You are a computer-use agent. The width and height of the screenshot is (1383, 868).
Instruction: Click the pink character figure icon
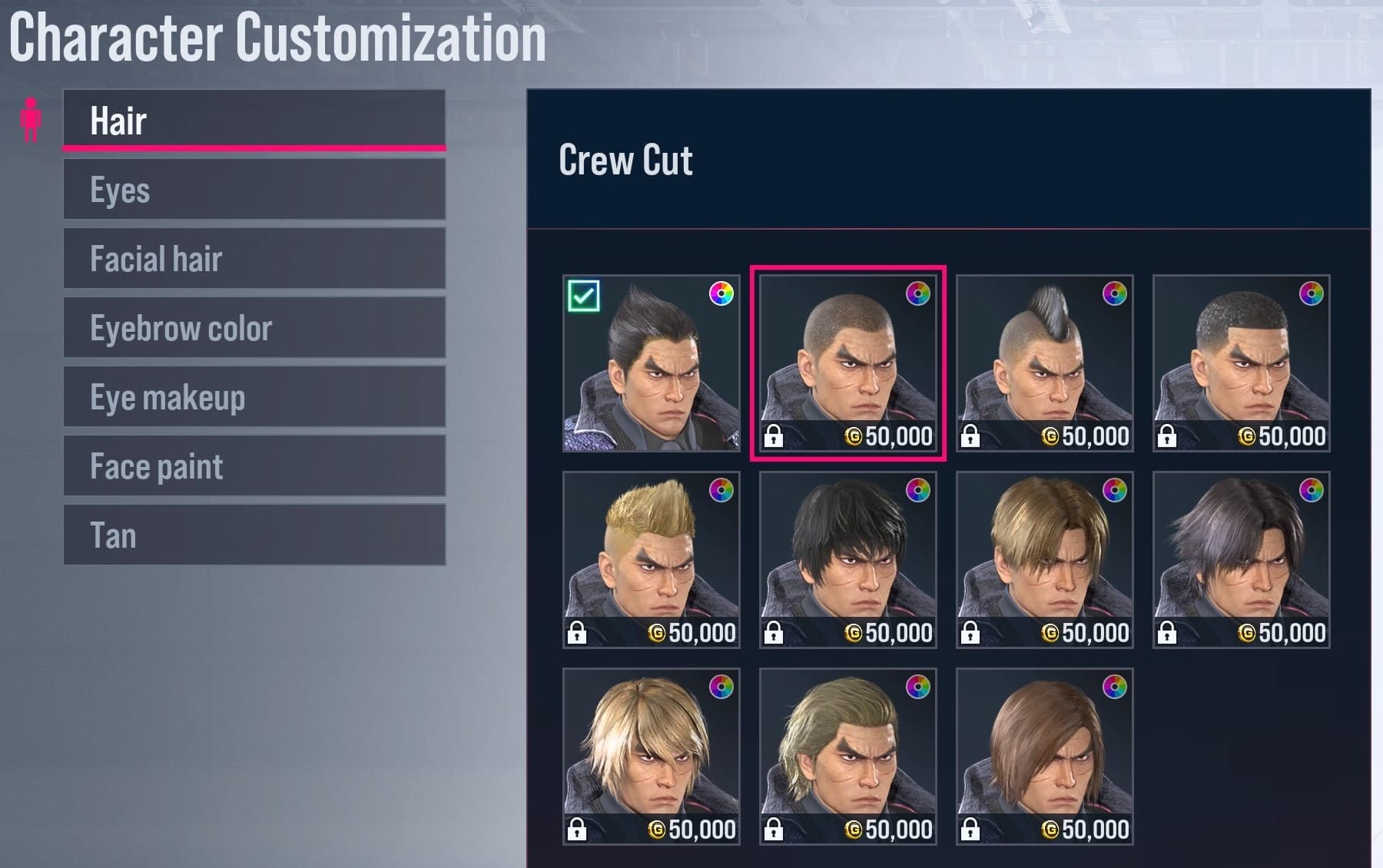[31, 120]
